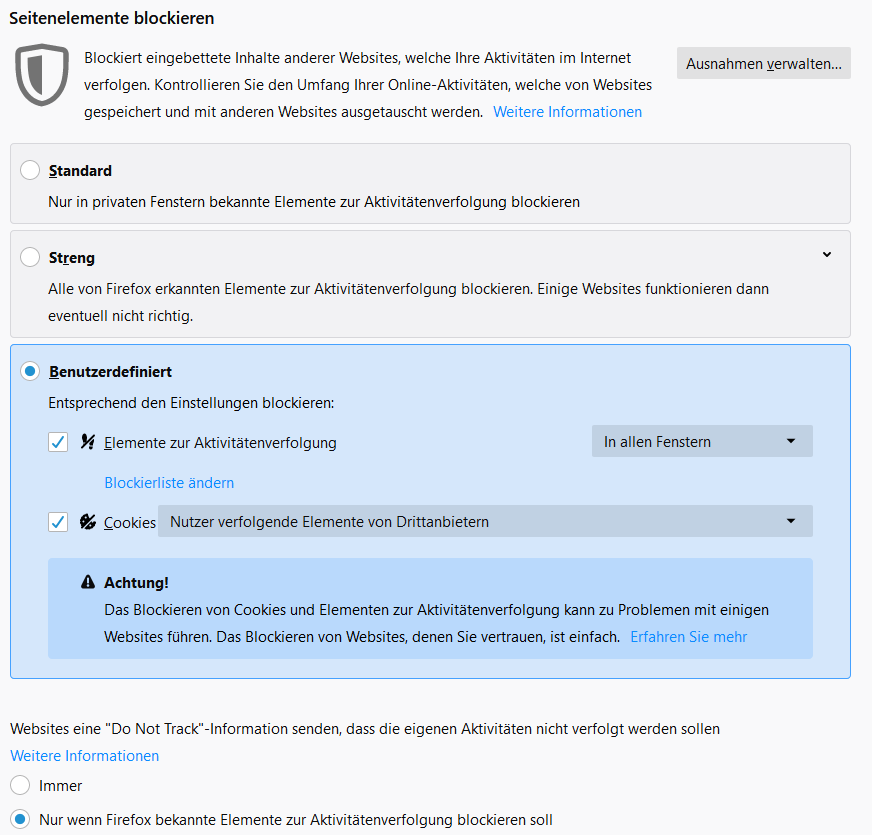Open the Blockierliste ändern link
This screenshot has height=835, width=872.
click(x=169, y=483)
